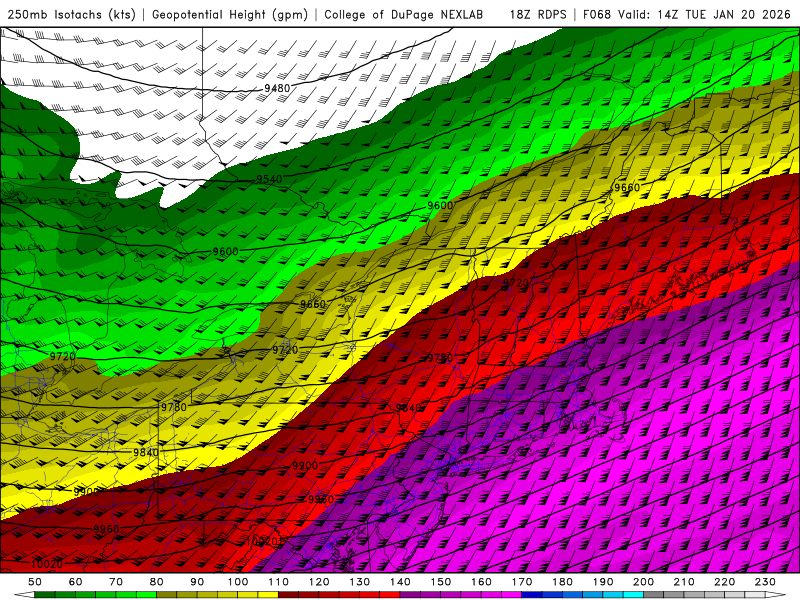Click the '18Z RDPS' model run label
The width and height of the screenshot is (800, 600).
point(538,15)
